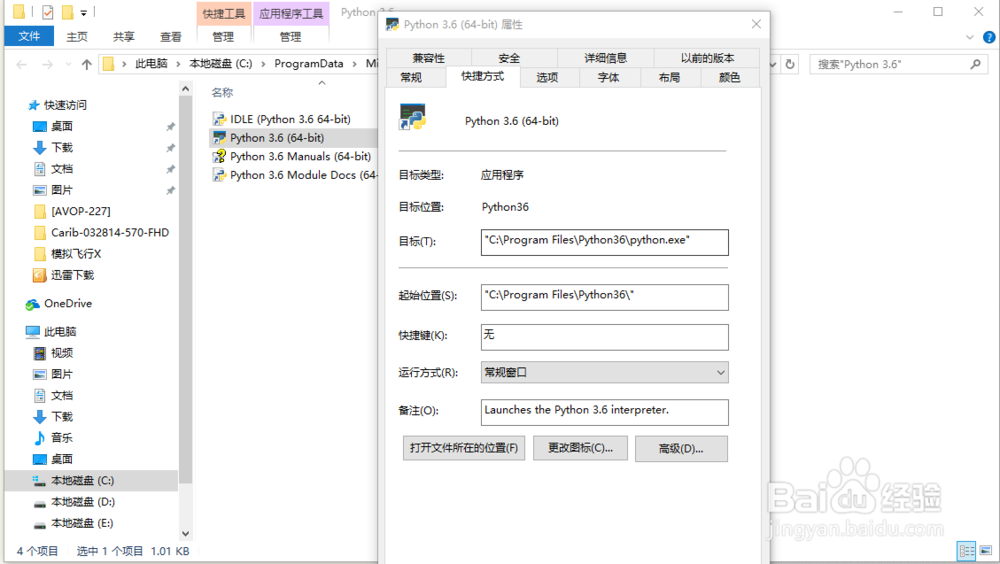Expand address bar history dropdown
Image resolution: width=1000 pixels, height=564 pixels.
774,64
